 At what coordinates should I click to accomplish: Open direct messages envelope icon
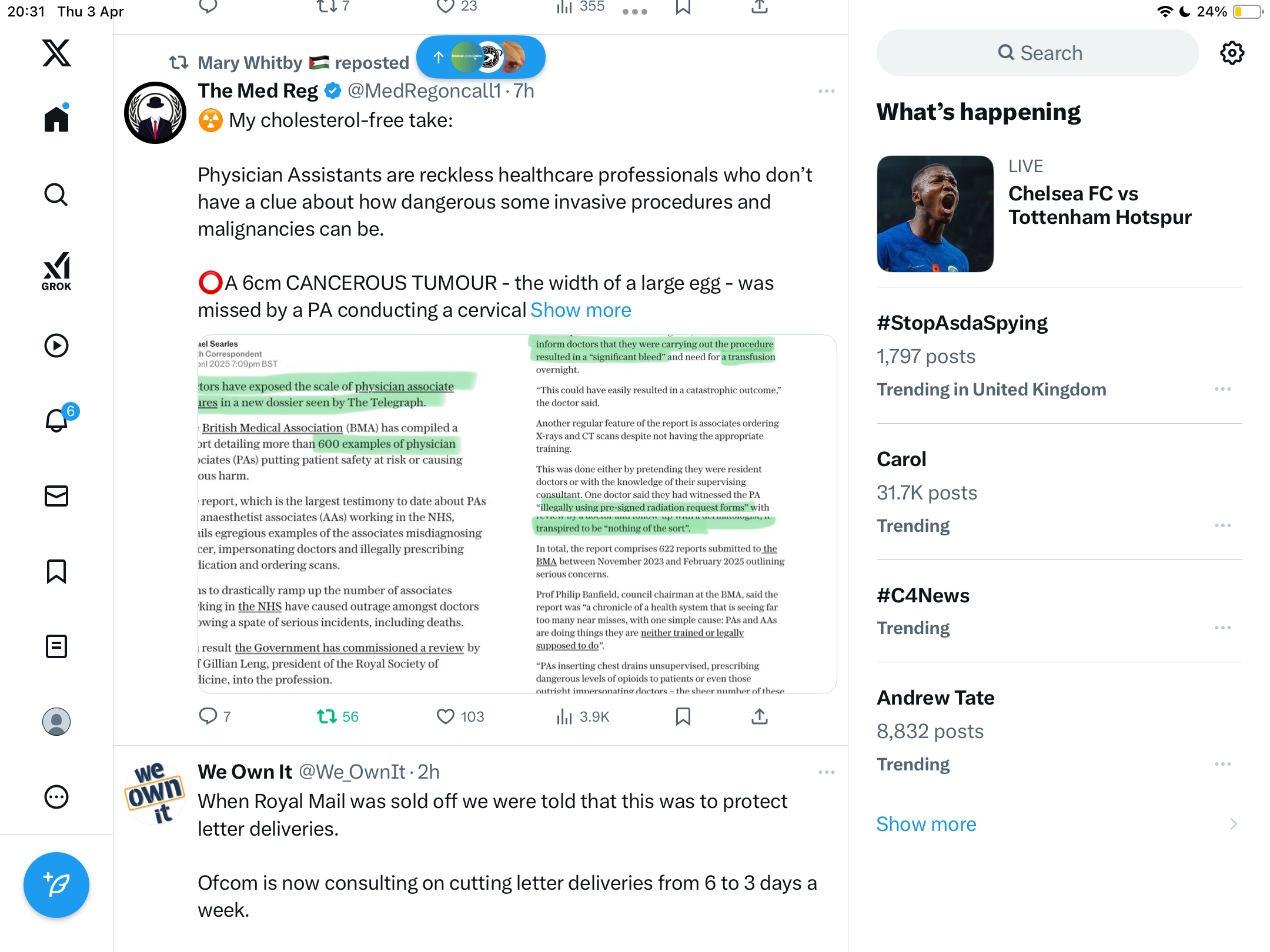(x=56, y=496)
